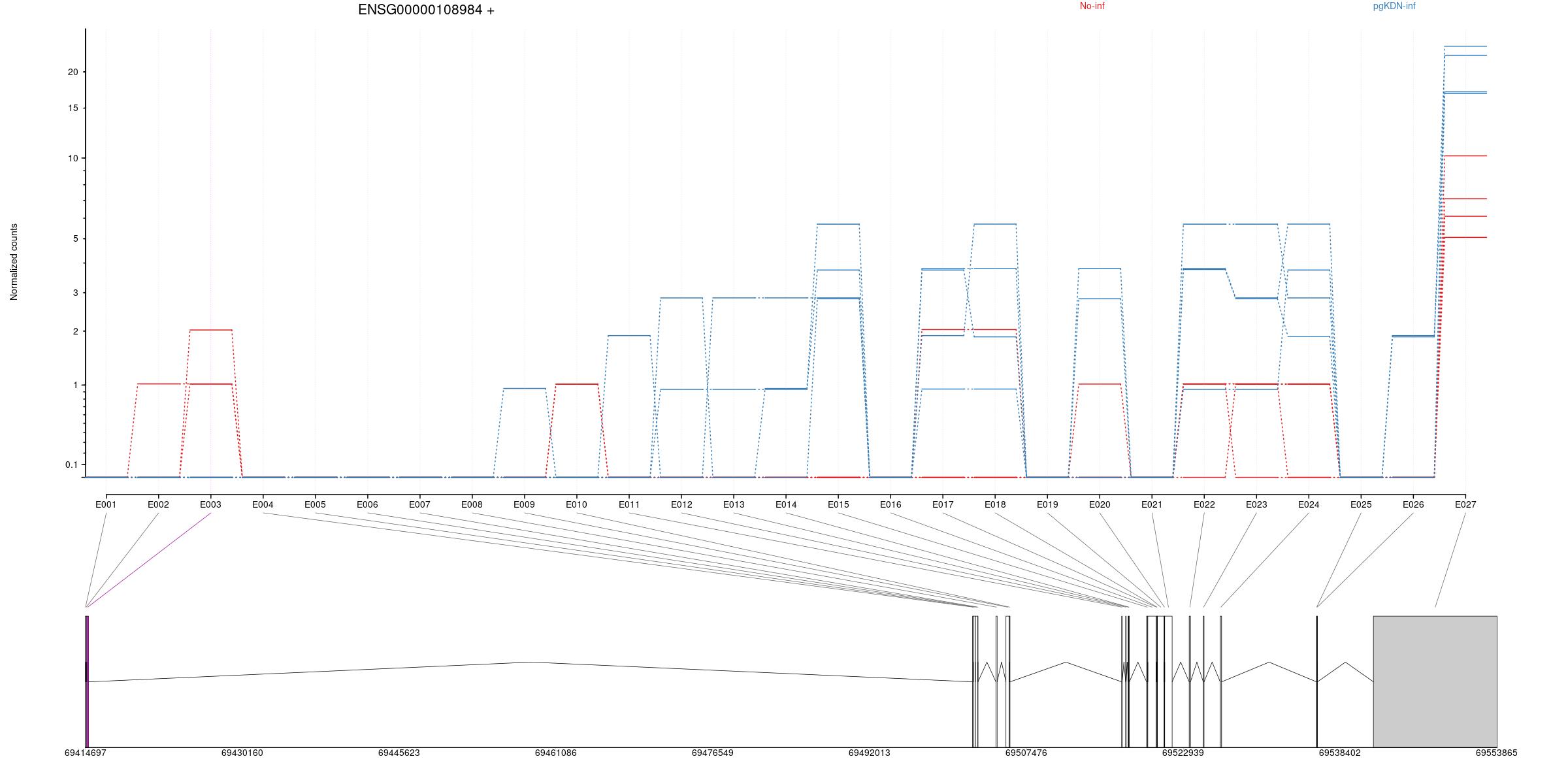Click genomic coordinate 69445623
The height and width of the screenshot is (784, 1568).
click(x=399, y=753)
